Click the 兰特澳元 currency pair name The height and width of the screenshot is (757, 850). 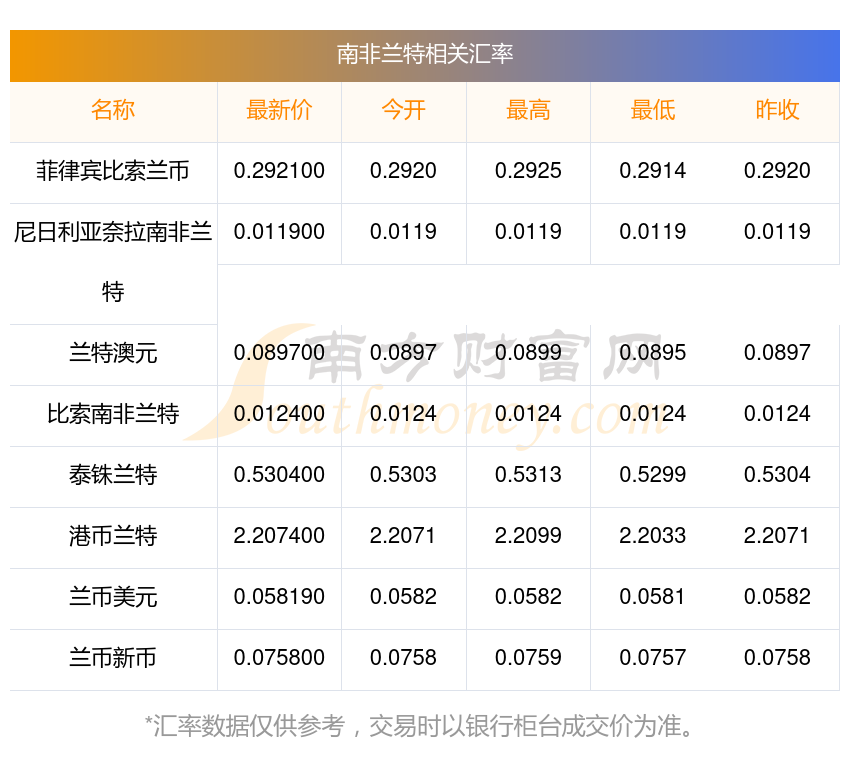point(113,353)
